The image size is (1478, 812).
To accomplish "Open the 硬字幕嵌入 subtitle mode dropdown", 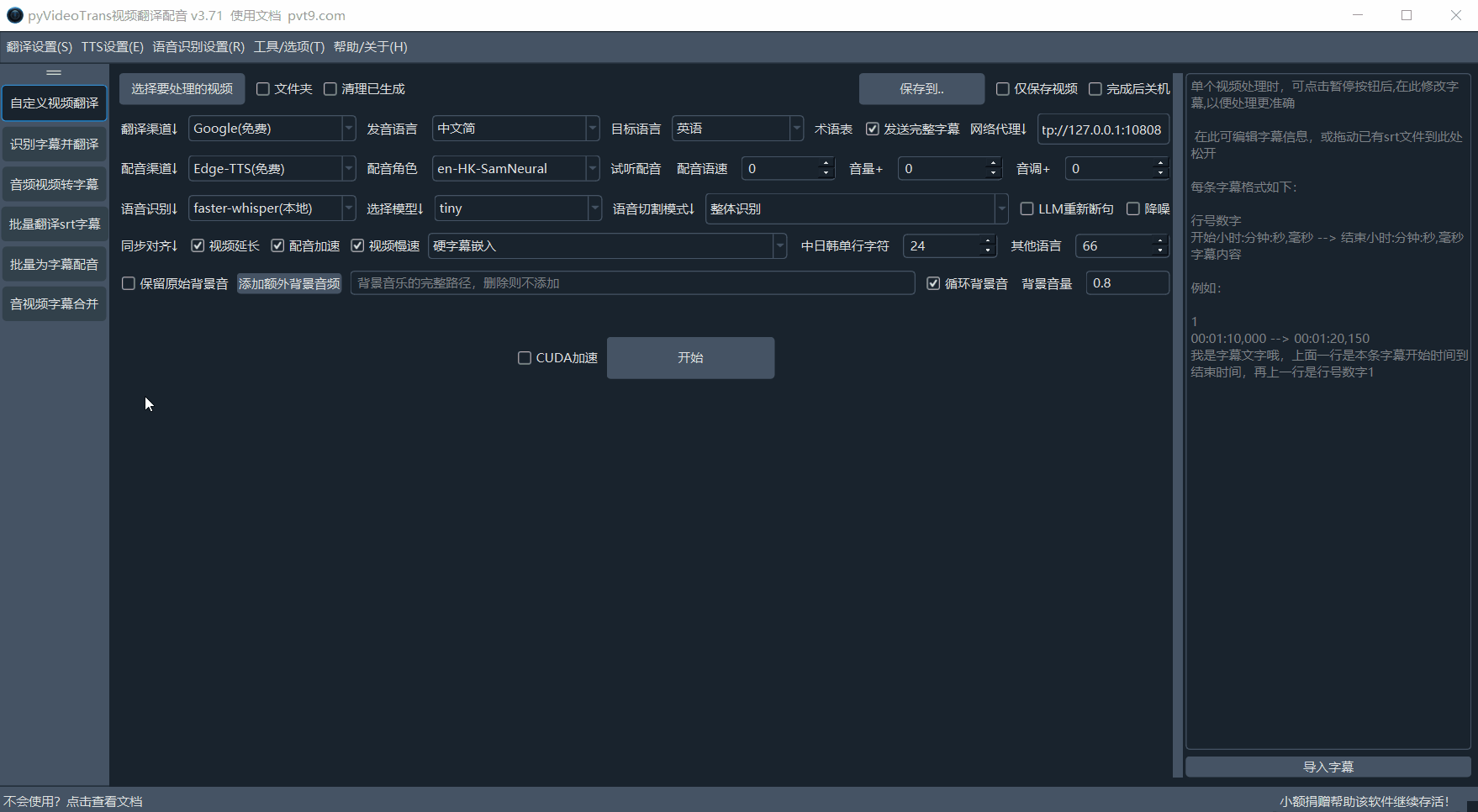I will point(607,245).
